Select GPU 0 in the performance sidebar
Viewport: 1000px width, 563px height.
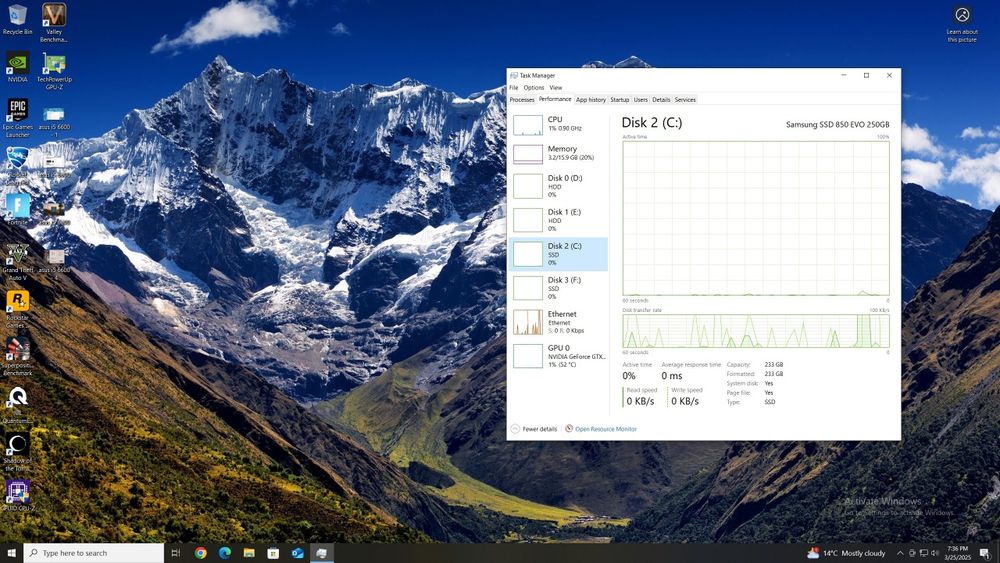558,356
